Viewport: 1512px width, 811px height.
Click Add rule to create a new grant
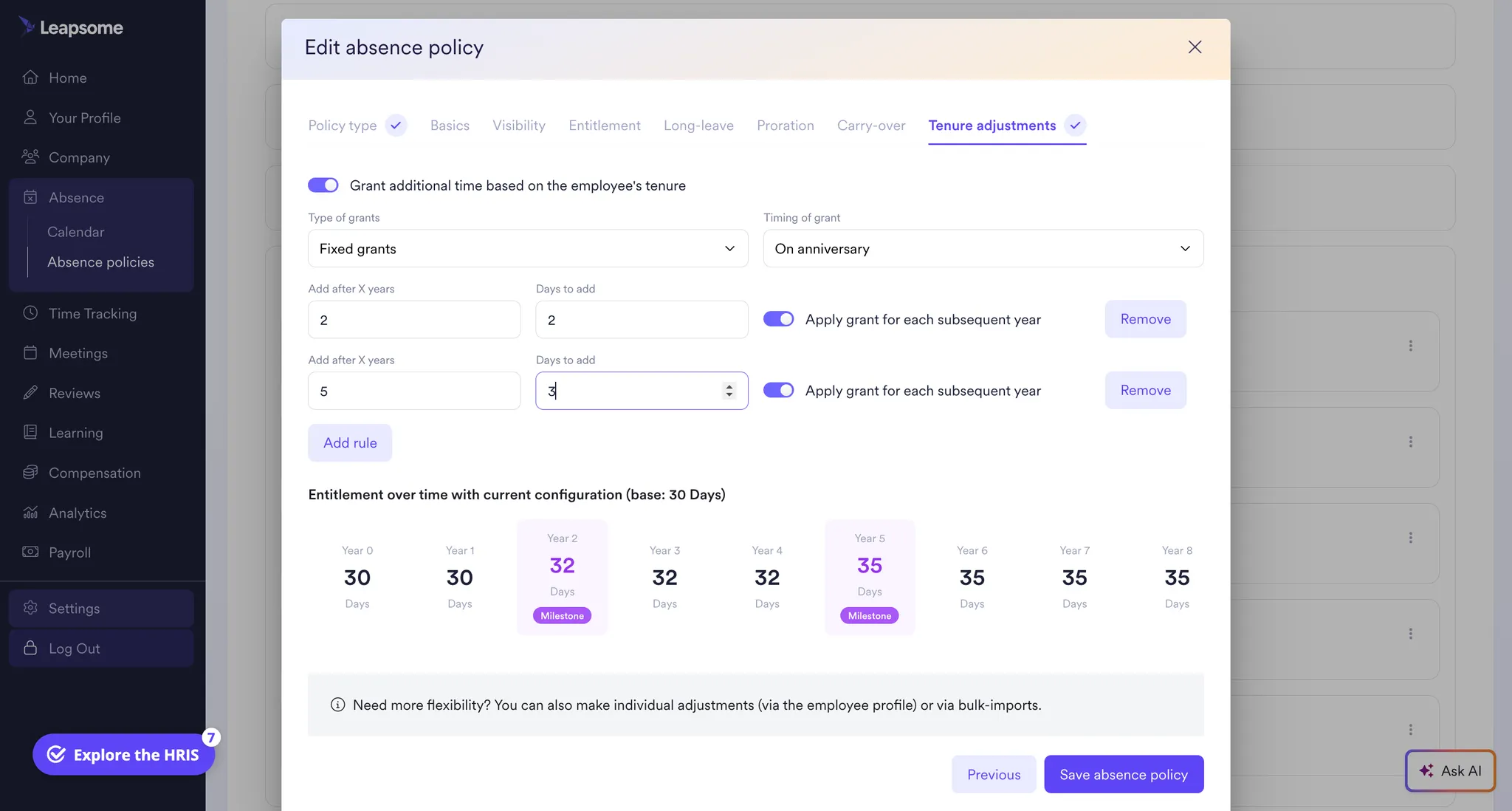[349, 442]
